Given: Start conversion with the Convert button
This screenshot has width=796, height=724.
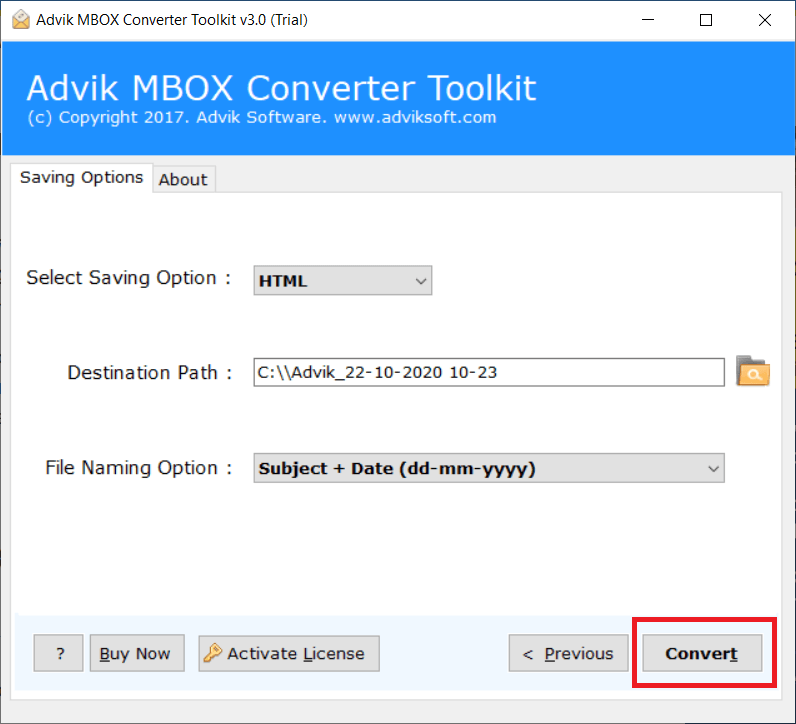Looking at the screenshot, I should pos(702,653).
